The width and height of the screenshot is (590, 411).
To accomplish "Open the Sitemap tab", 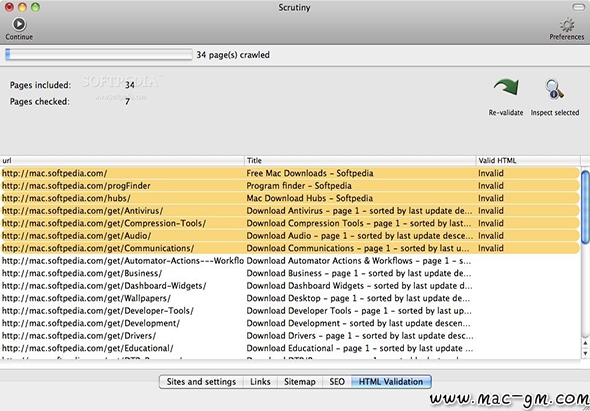I will point(300,382).
